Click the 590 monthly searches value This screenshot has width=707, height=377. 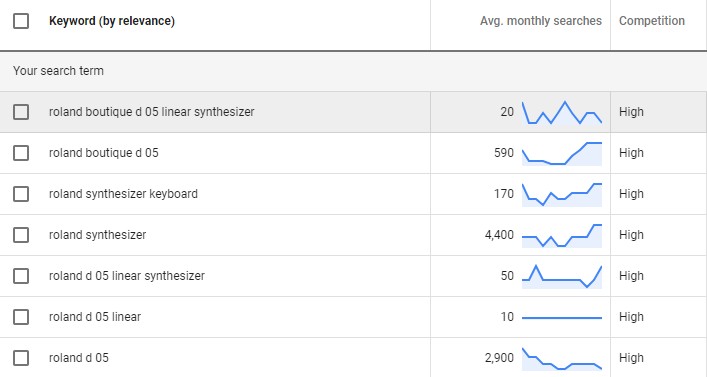click(x=504, y=153)
